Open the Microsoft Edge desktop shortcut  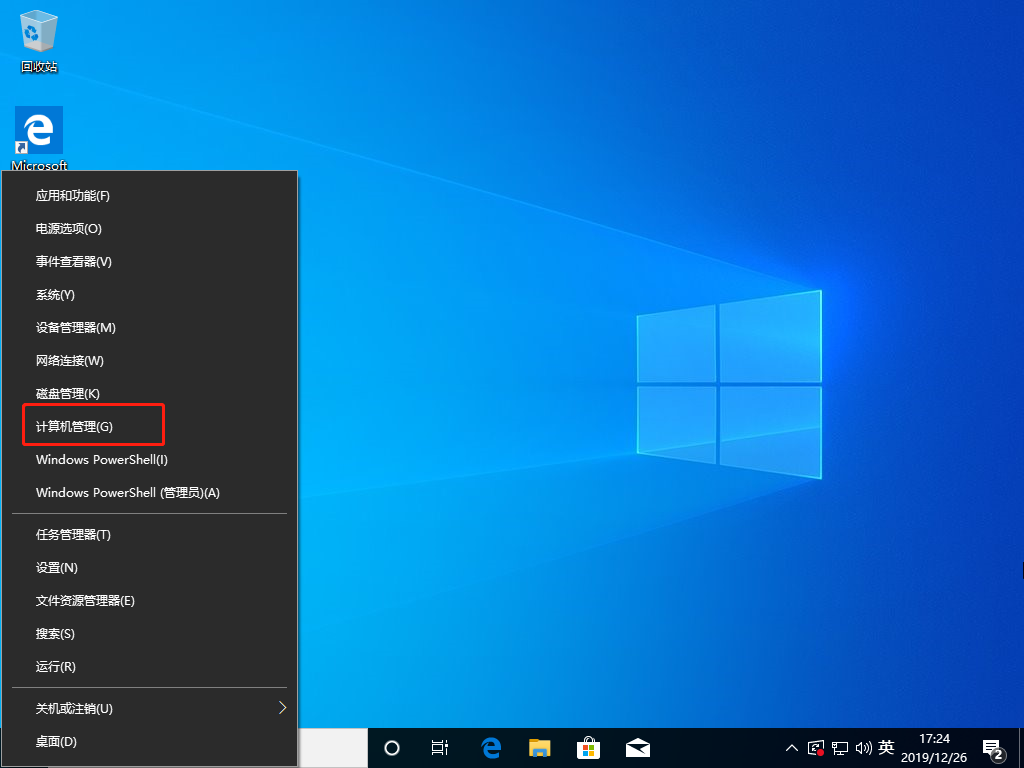pyautogui.click(x=38, y=132)
